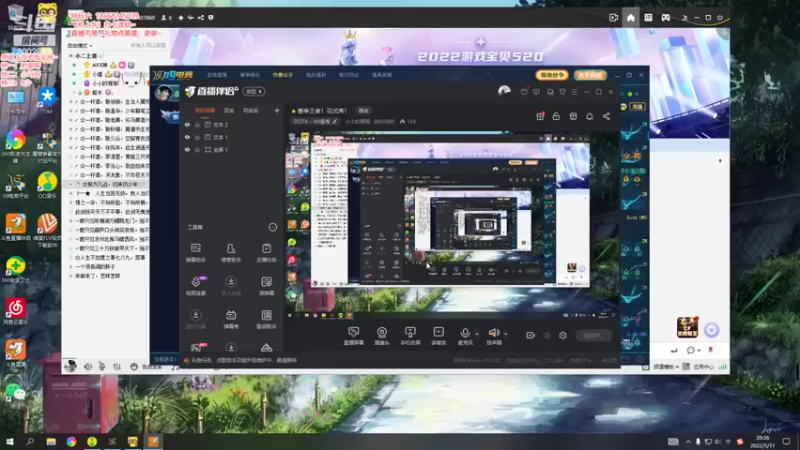Open the microphone options arrow

point(477,334)
